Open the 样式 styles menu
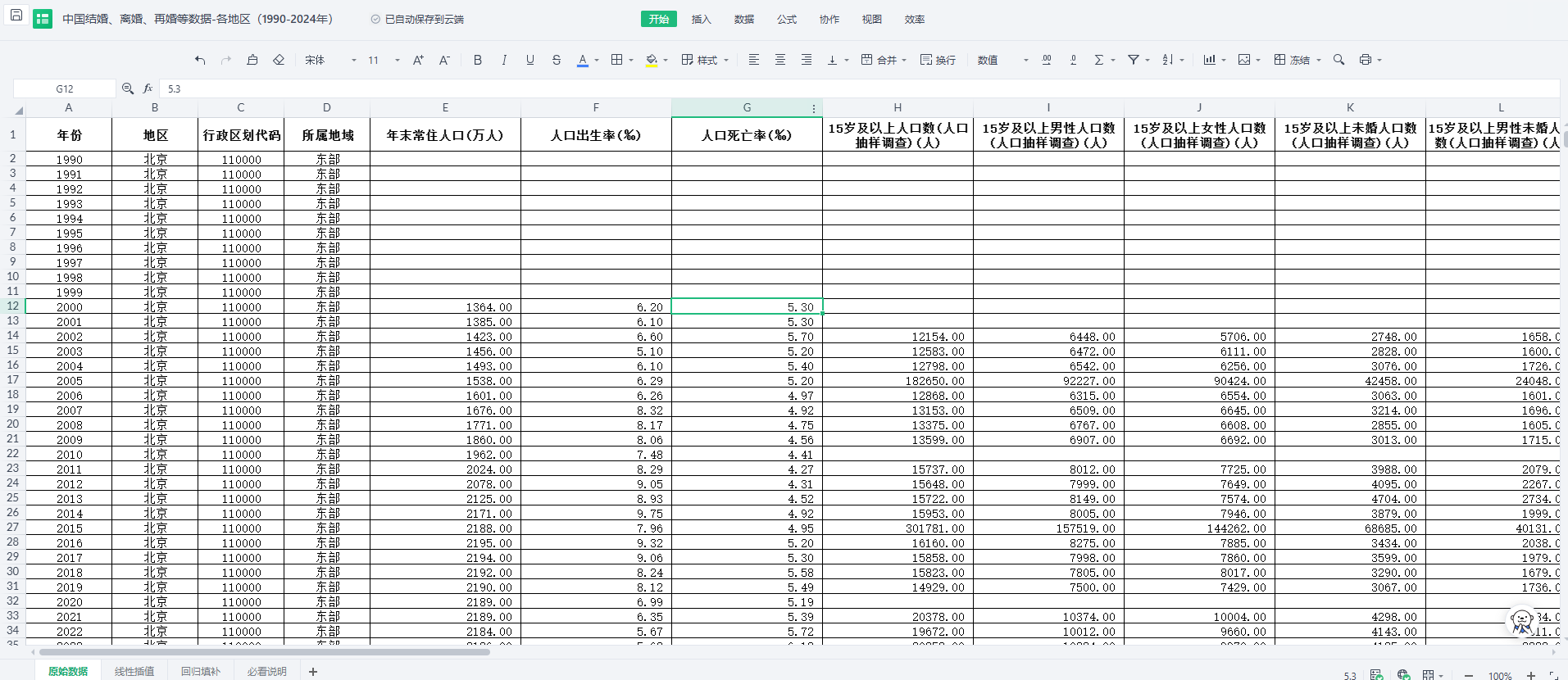 click(705, 60)
